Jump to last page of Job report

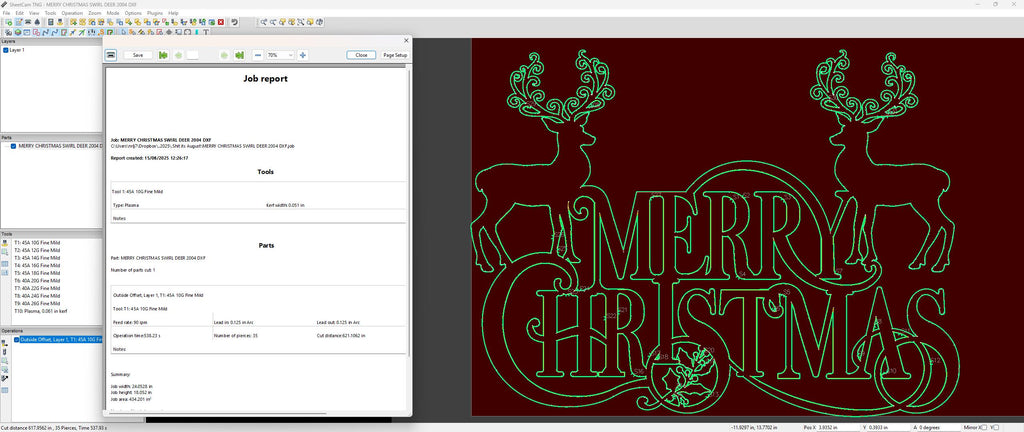tap(240, 55)
